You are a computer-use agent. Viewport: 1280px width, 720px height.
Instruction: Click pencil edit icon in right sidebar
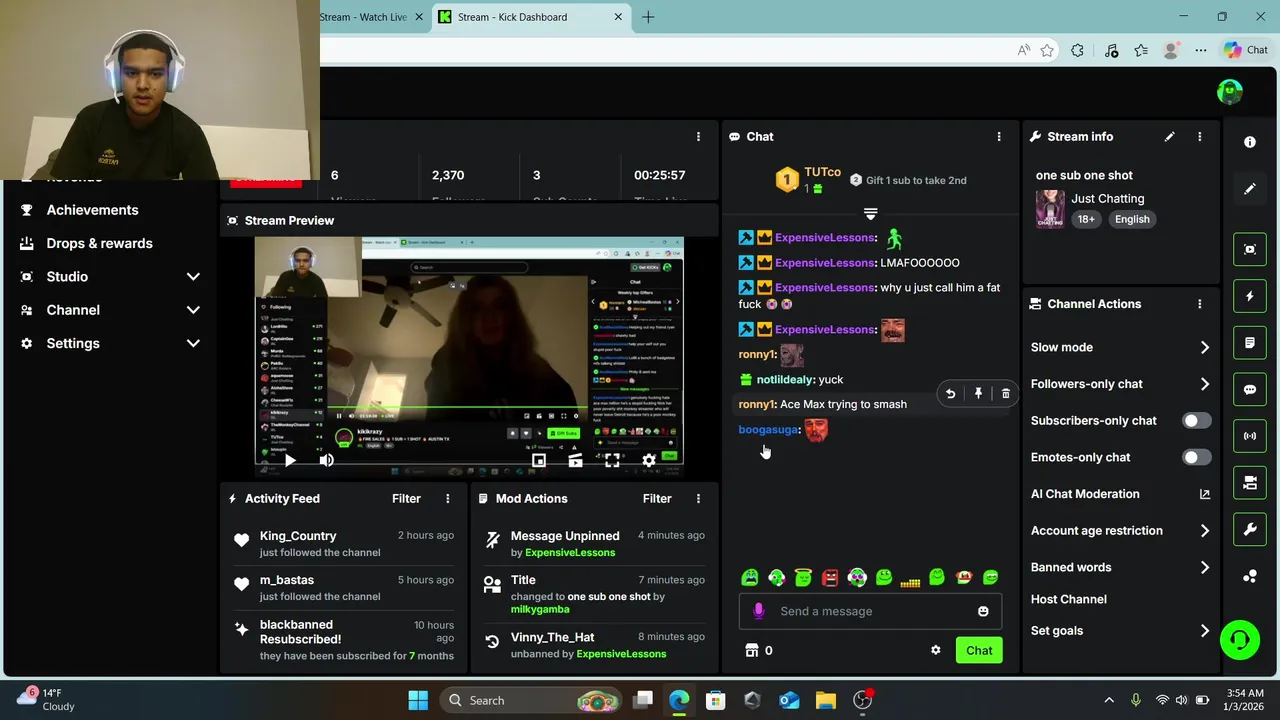pyautogui.click(x=1250, y=189)
